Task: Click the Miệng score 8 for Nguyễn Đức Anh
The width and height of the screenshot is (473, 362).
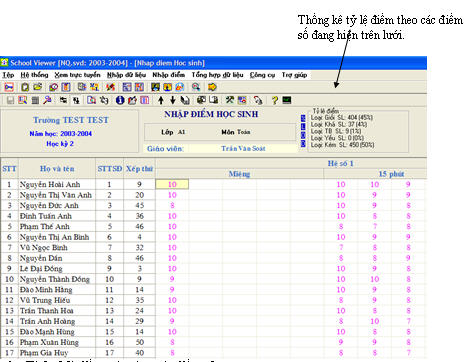Action: click(172, 205)
